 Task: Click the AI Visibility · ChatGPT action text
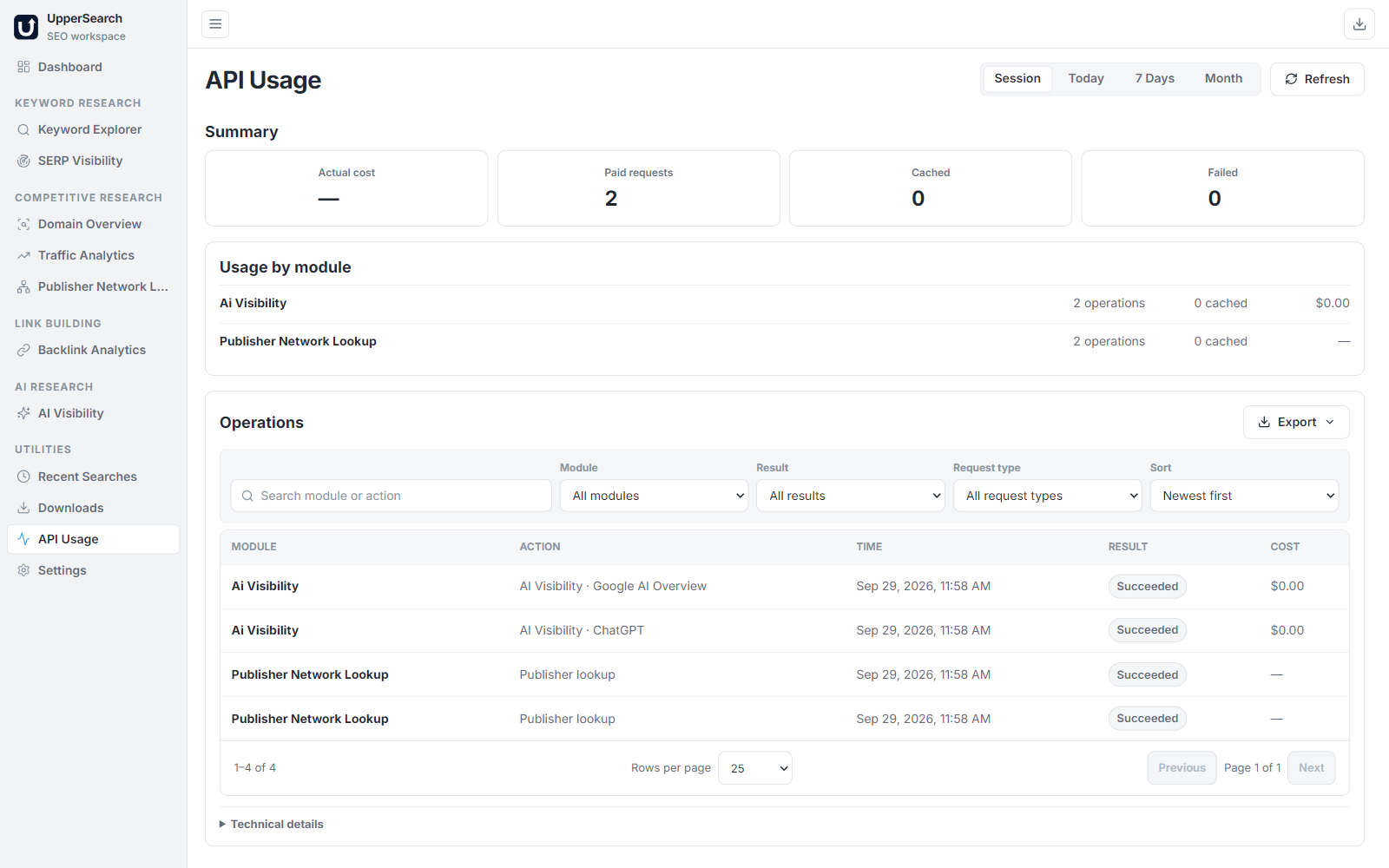(582, 631)
